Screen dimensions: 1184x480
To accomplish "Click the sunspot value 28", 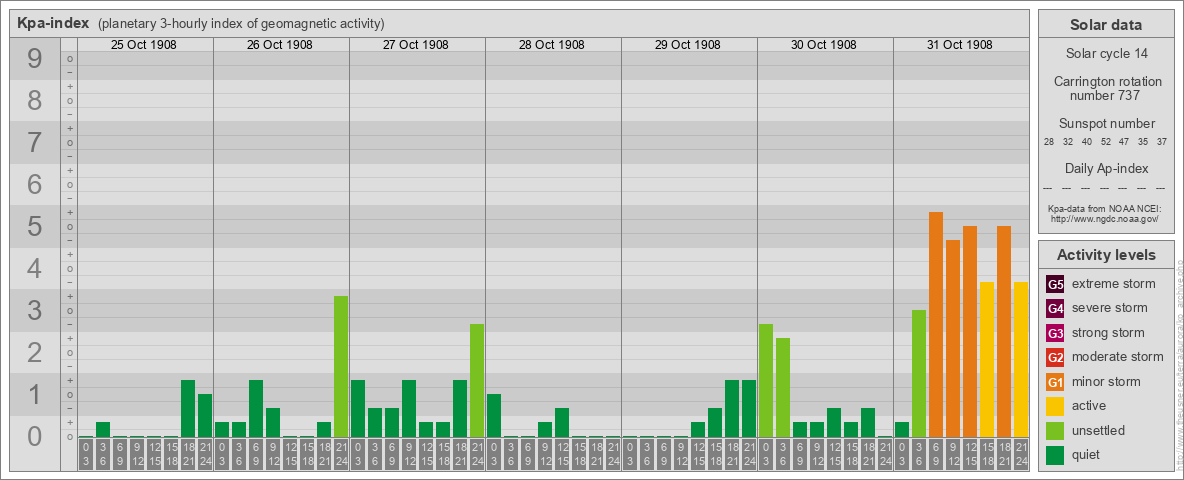I will (1049, 142).
